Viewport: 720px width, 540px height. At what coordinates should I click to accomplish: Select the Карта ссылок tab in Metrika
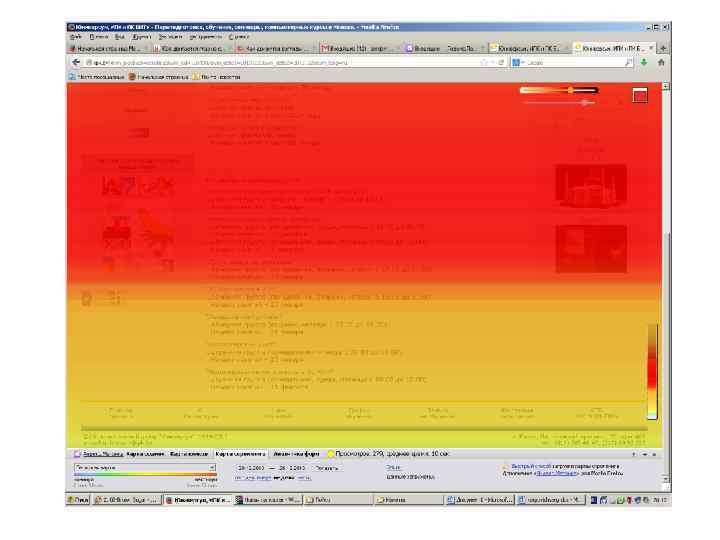[145, 454]
